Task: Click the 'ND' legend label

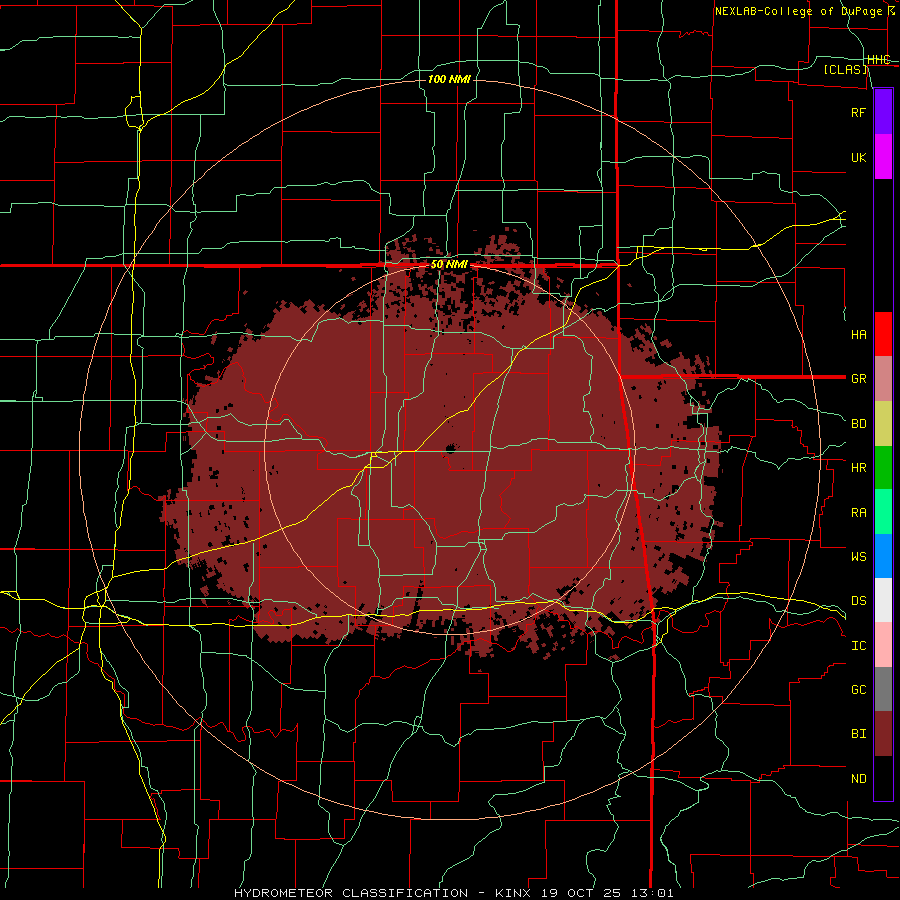Action: click(x=858, y=779)
